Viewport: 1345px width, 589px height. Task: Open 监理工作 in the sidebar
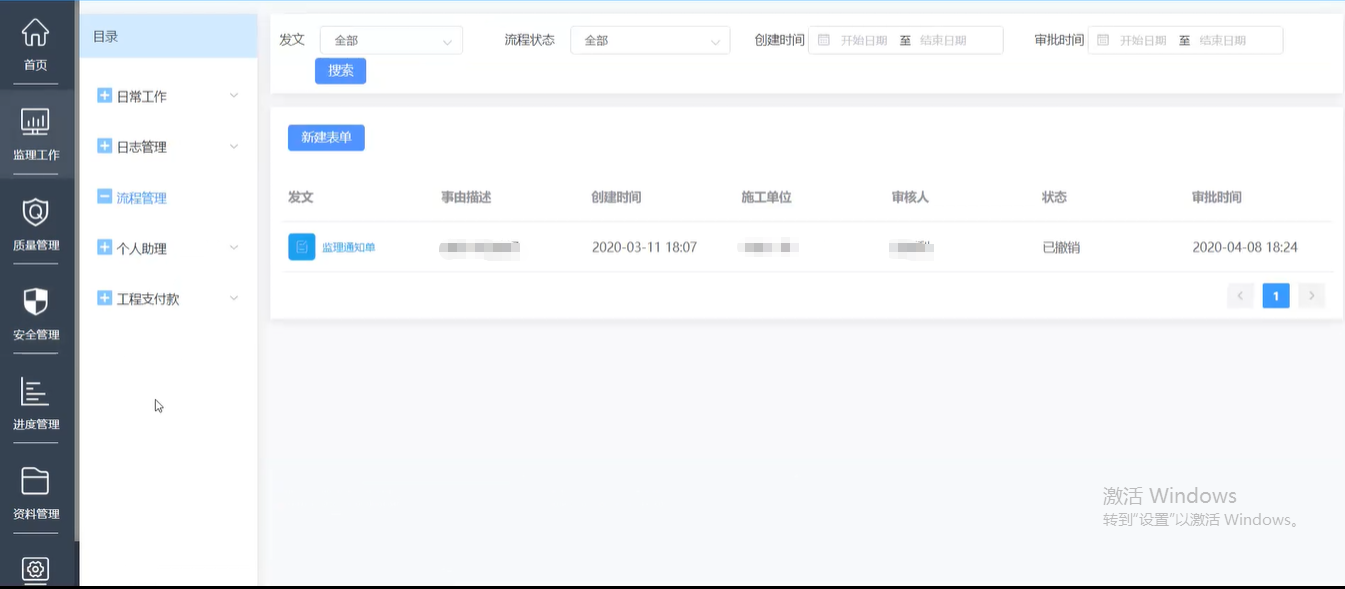35,123
